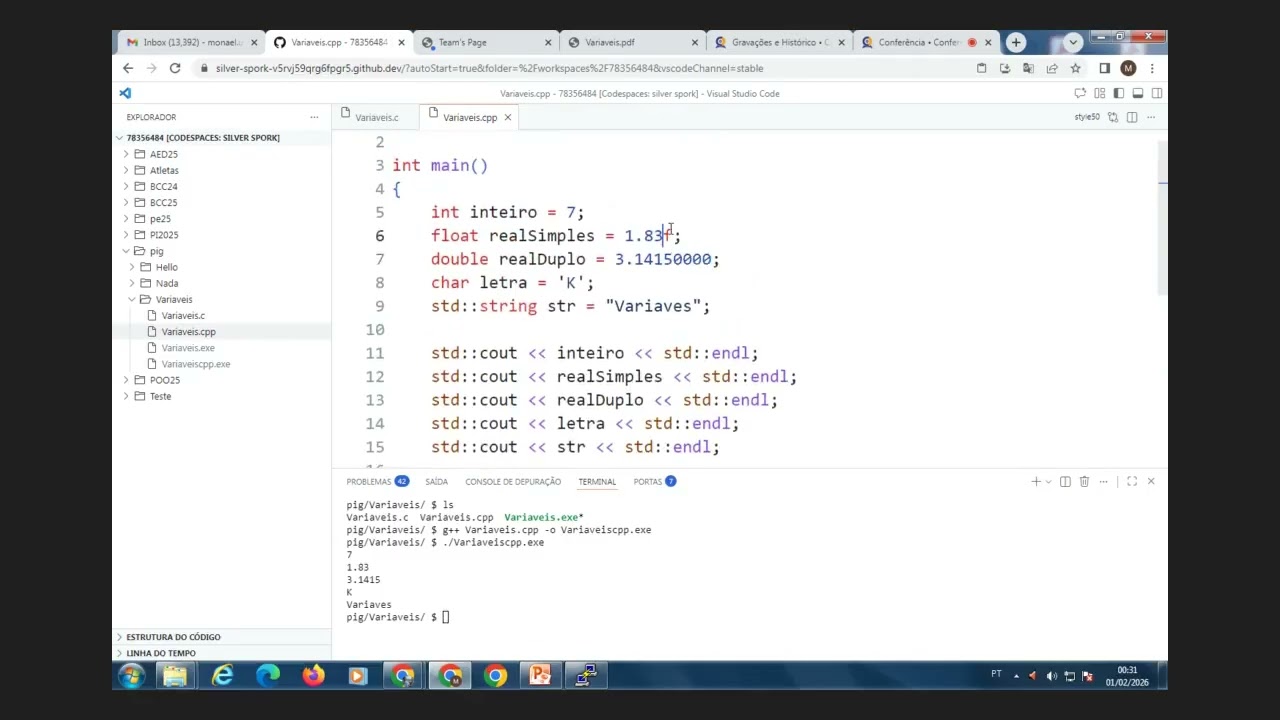This screenshot has width=1280, height=720.
Task: Click the system volume tray icon
Action: click(1051, 676)
